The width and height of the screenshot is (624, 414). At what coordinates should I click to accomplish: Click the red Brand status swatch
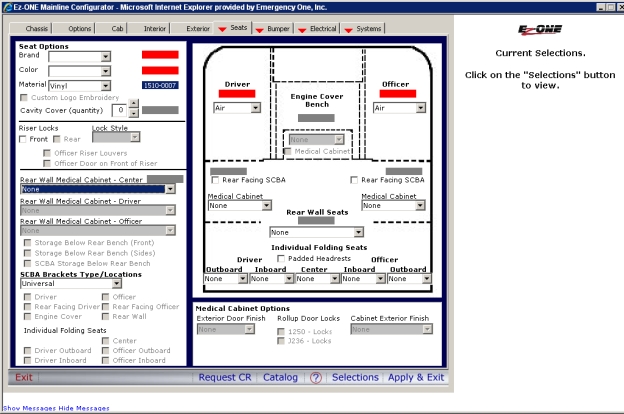click(x=160, y=55)
